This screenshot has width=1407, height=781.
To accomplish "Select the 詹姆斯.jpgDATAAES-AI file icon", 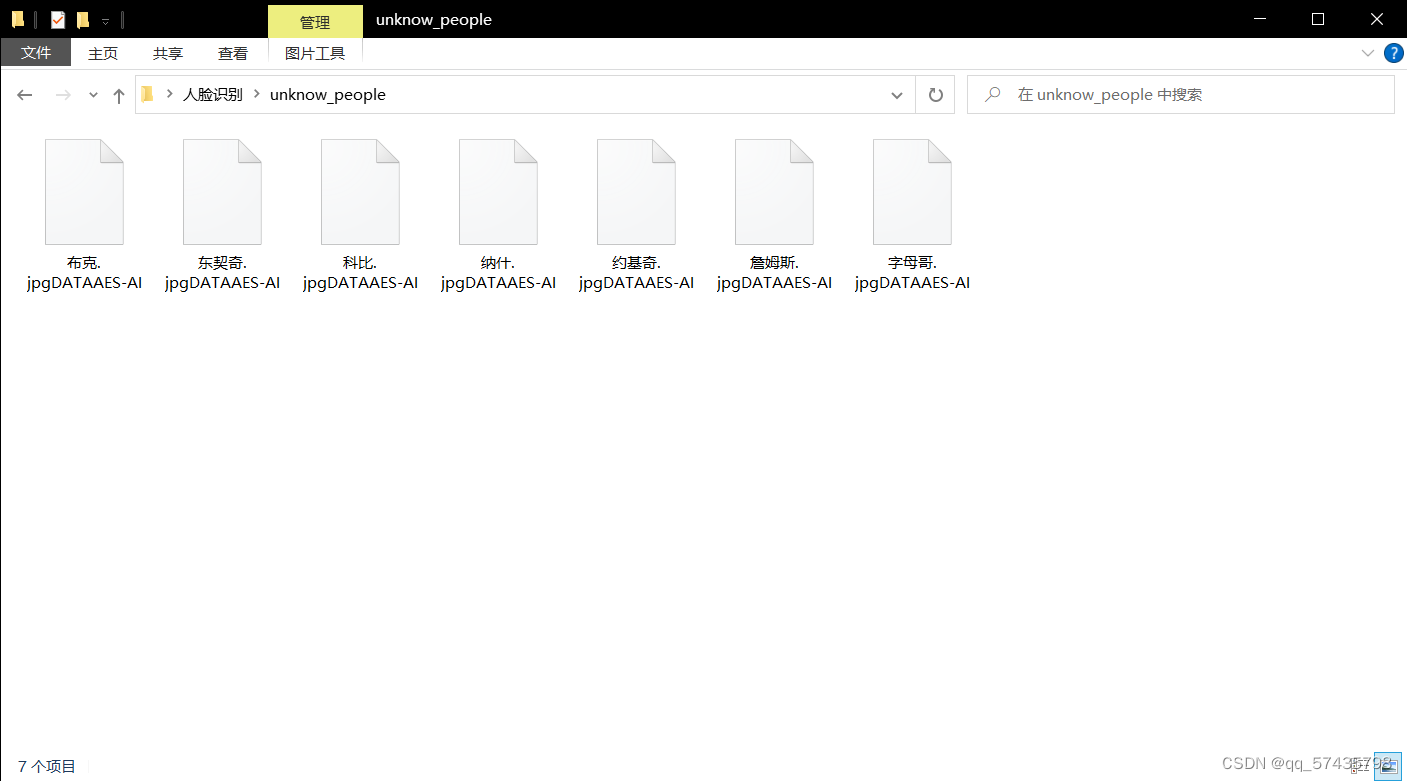I will 774,192.
